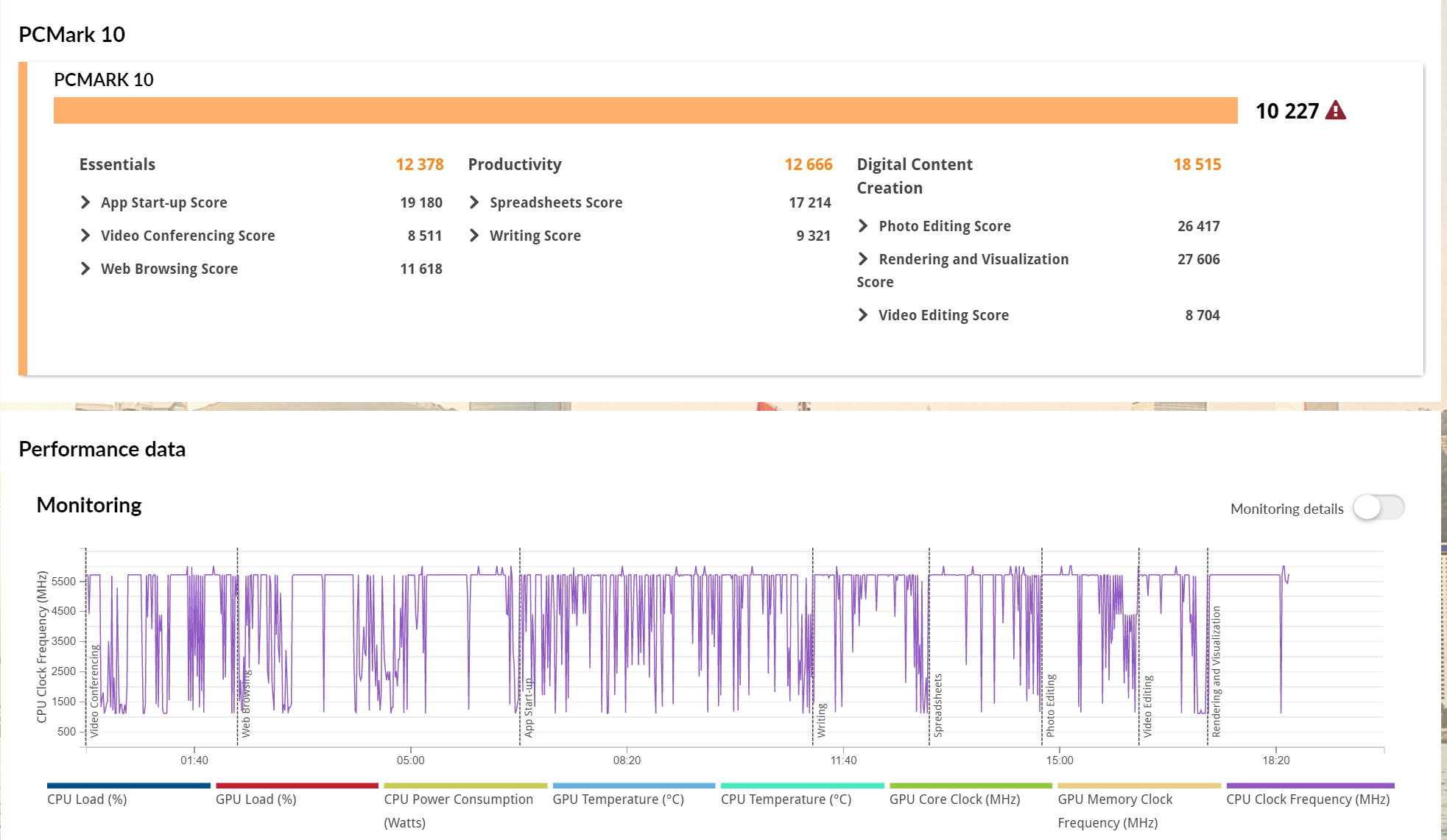Expand Writing Score details
The width and height of the screenshot is (1447, 840).
(474, 236)
